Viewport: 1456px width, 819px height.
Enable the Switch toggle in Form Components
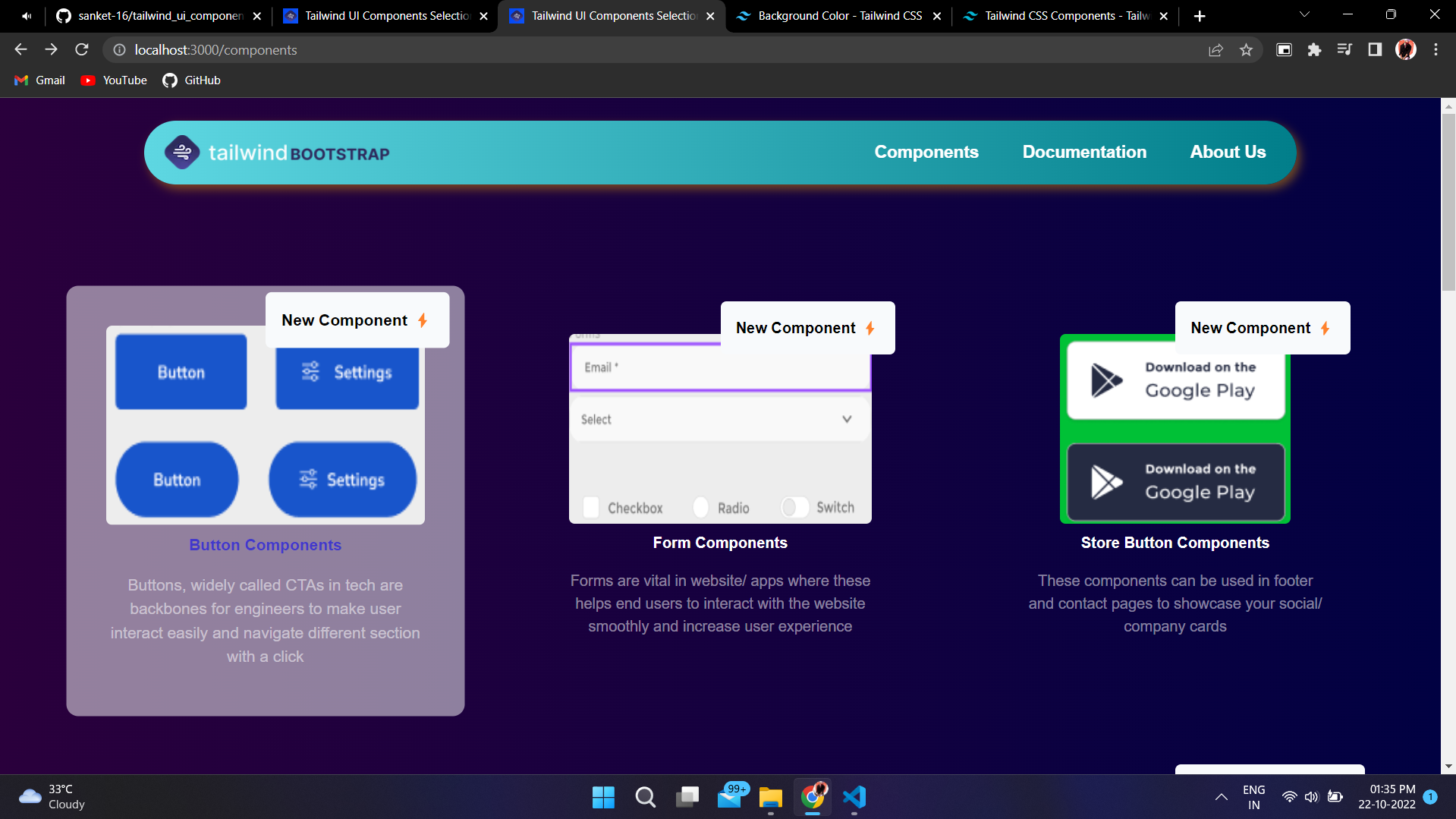[795, 507]
